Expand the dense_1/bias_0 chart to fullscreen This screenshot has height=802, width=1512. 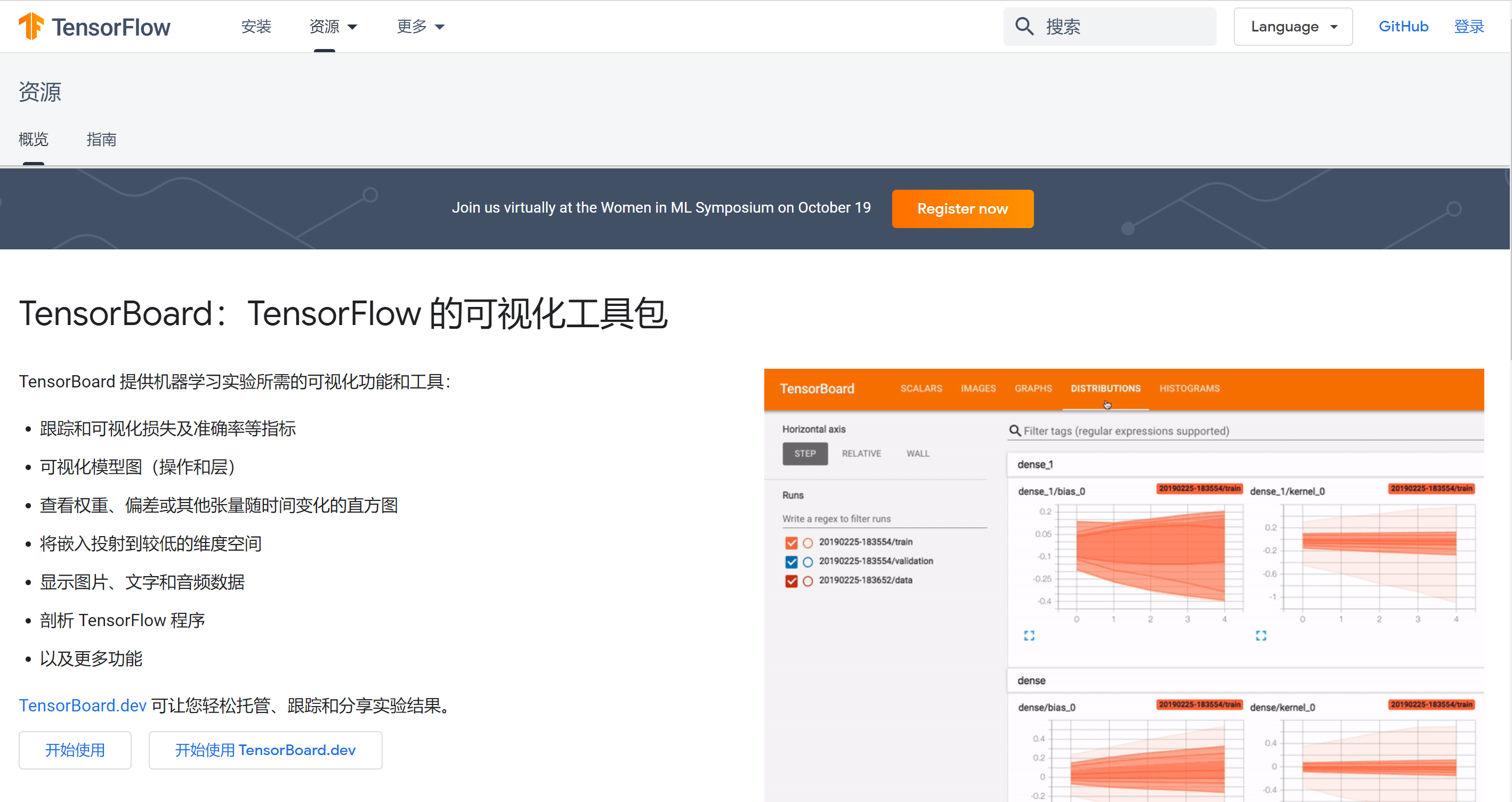pos(1029,635)
